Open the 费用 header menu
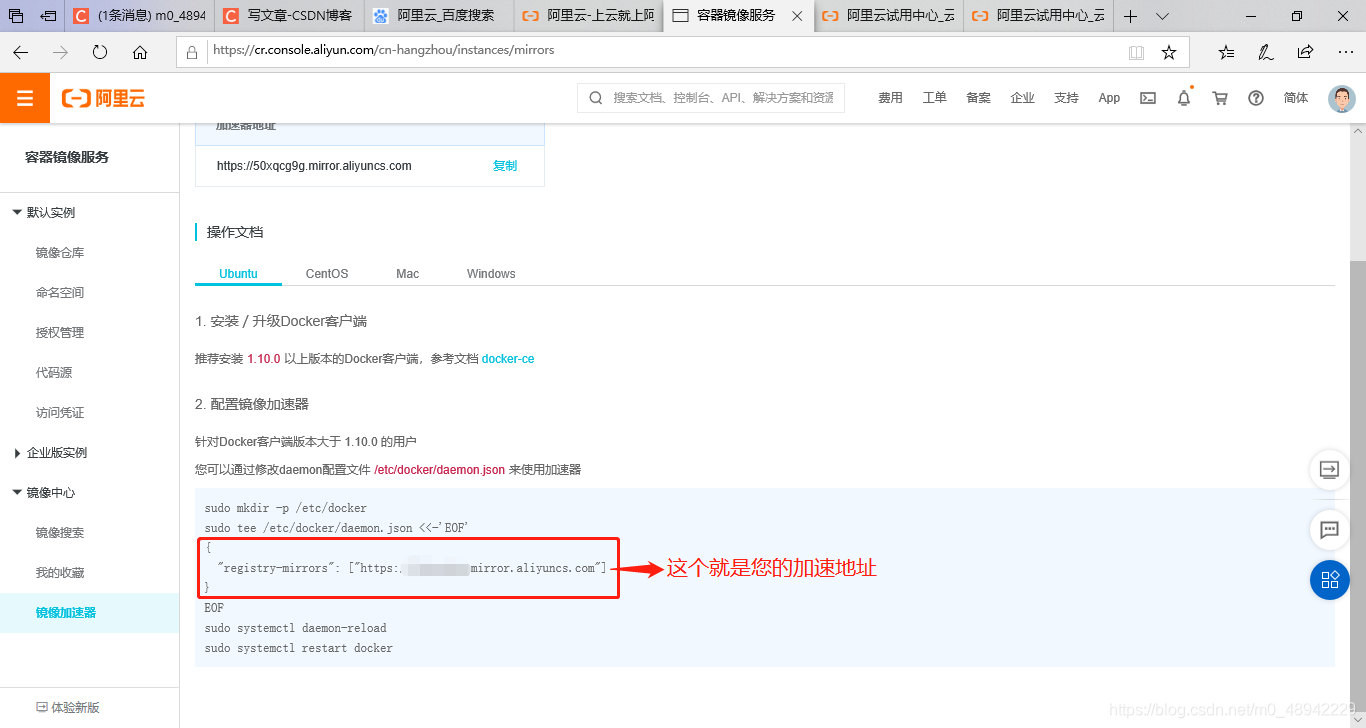Image resolution: width=1366 pixels, height=728 pixels. [890, 98]
